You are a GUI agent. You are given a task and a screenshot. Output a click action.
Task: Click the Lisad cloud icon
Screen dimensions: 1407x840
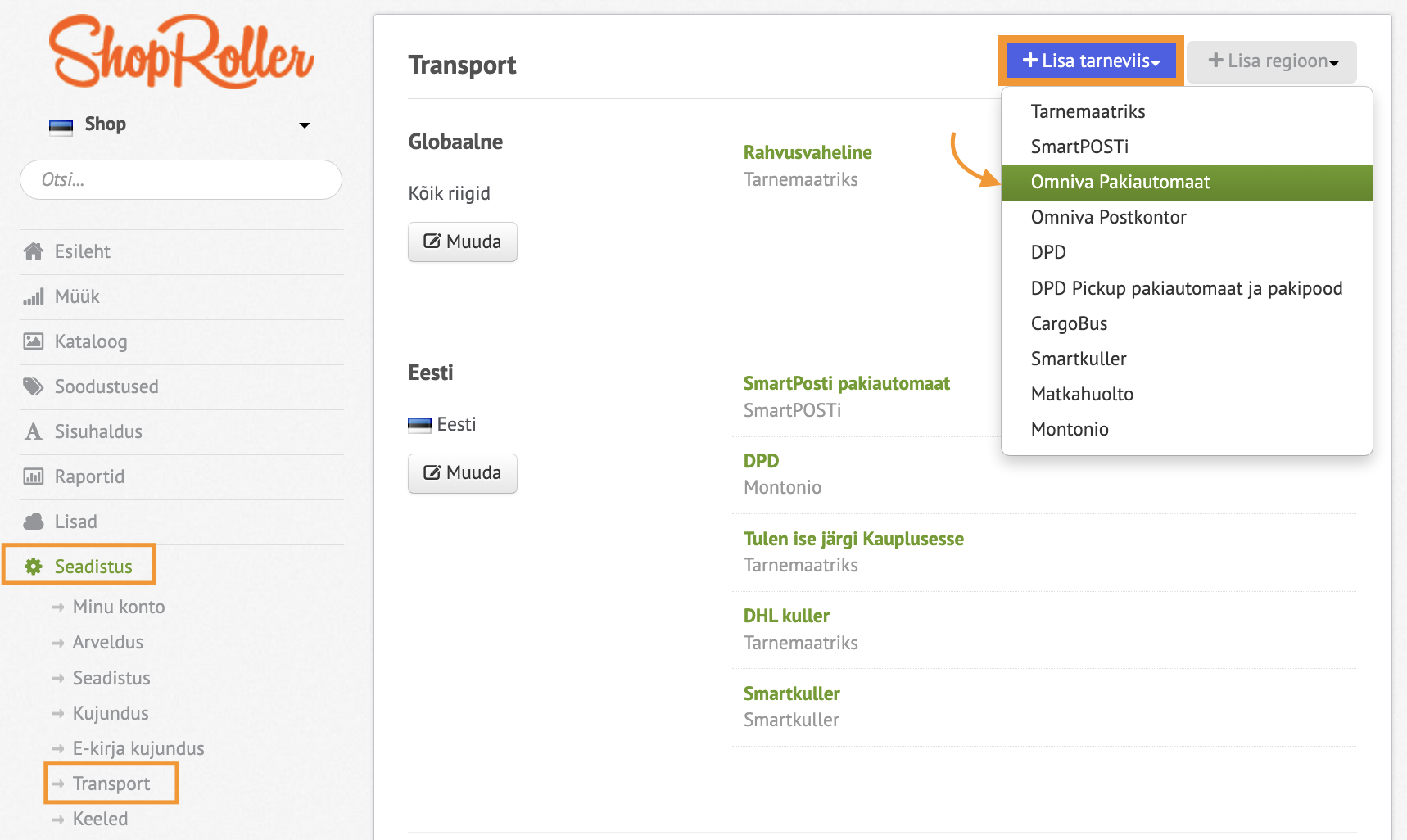click(x=34, y=522)
